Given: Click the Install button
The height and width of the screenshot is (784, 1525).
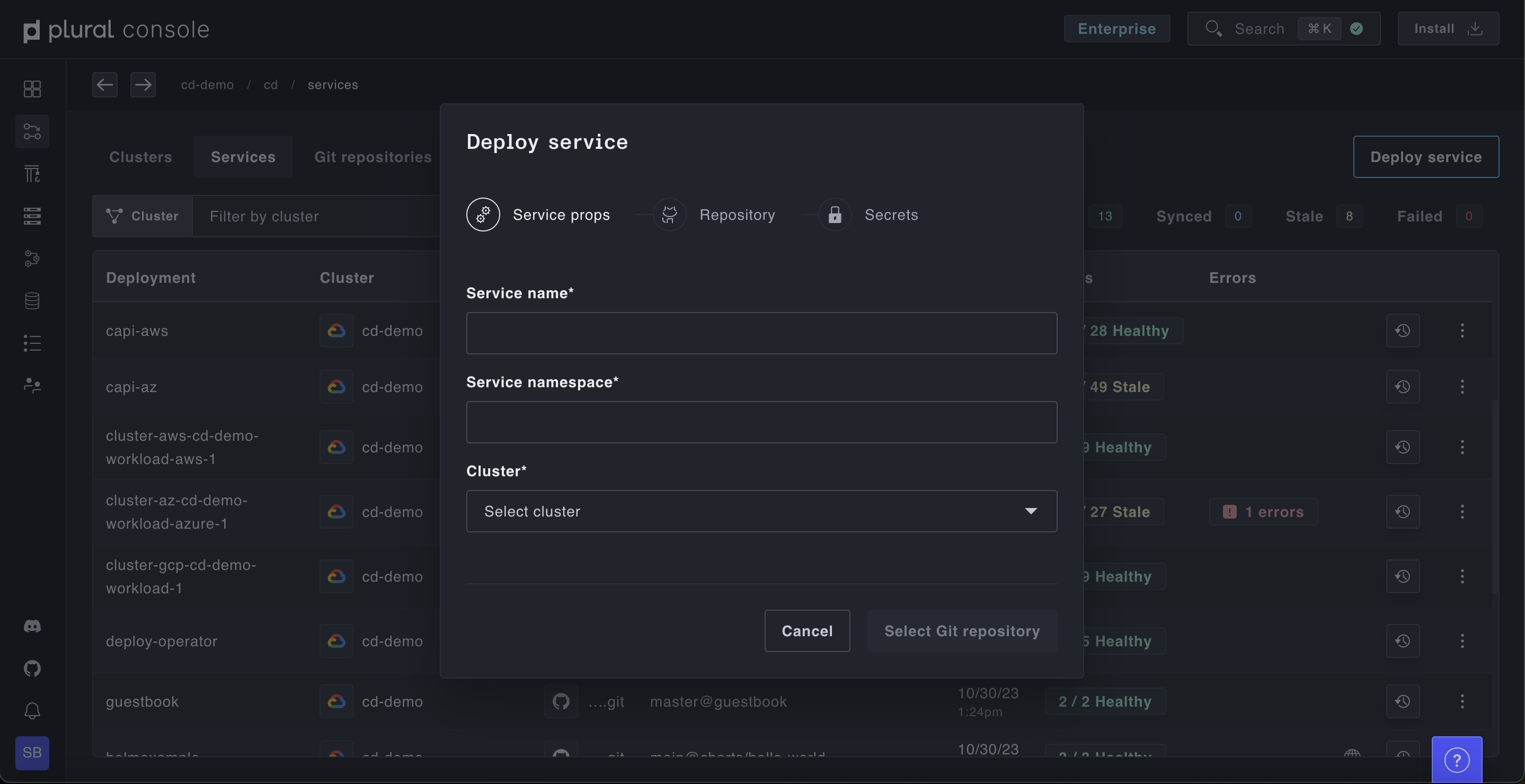Looking at the screenshot, I should click(1448, 29).
